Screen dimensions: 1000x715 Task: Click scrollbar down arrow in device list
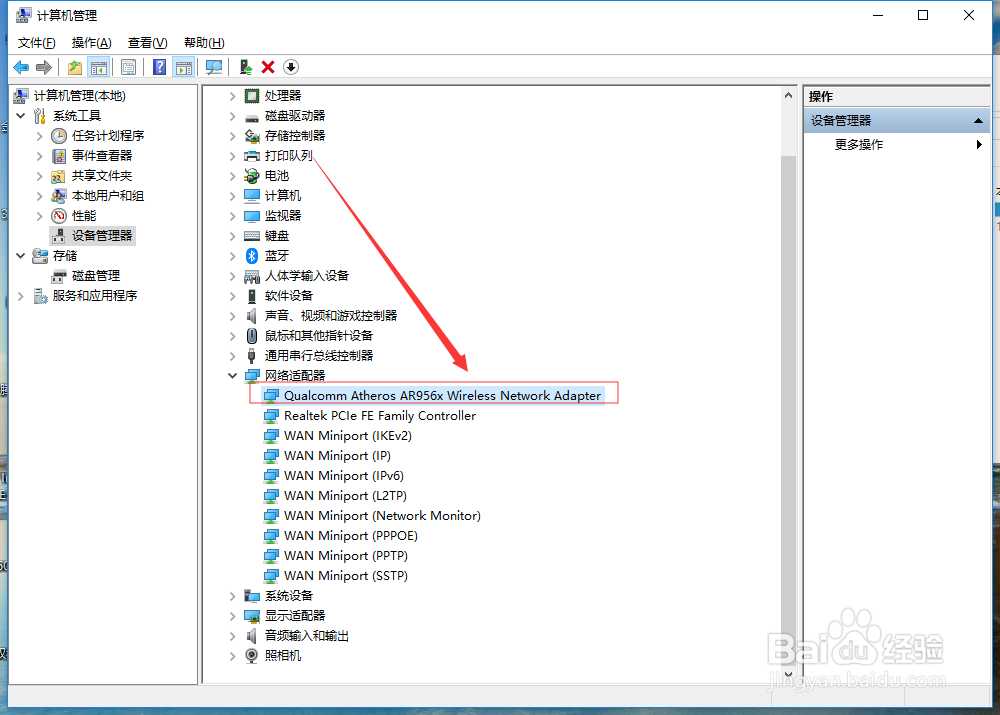(788, 674)
